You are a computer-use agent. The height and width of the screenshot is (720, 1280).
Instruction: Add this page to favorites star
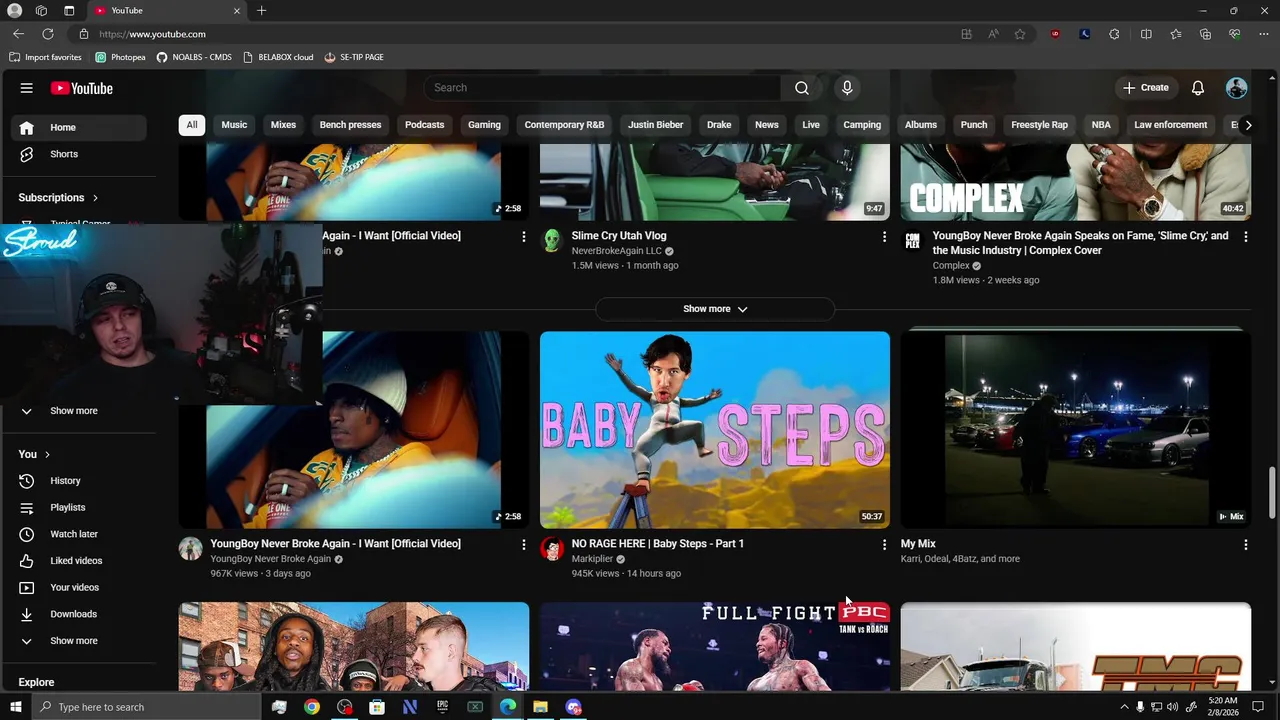1020,34
